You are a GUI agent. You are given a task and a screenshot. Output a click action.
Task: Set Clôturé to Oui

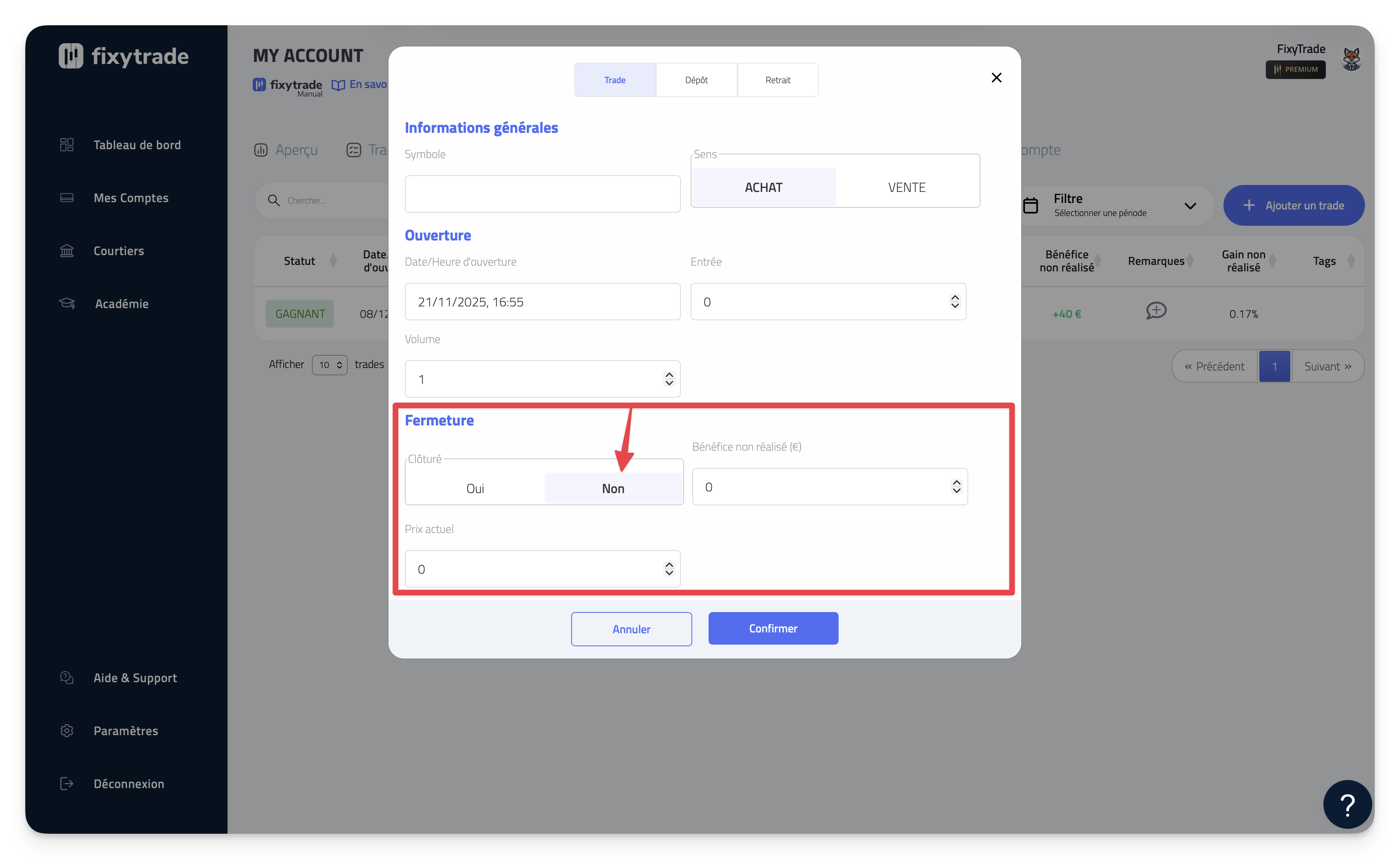475,489
